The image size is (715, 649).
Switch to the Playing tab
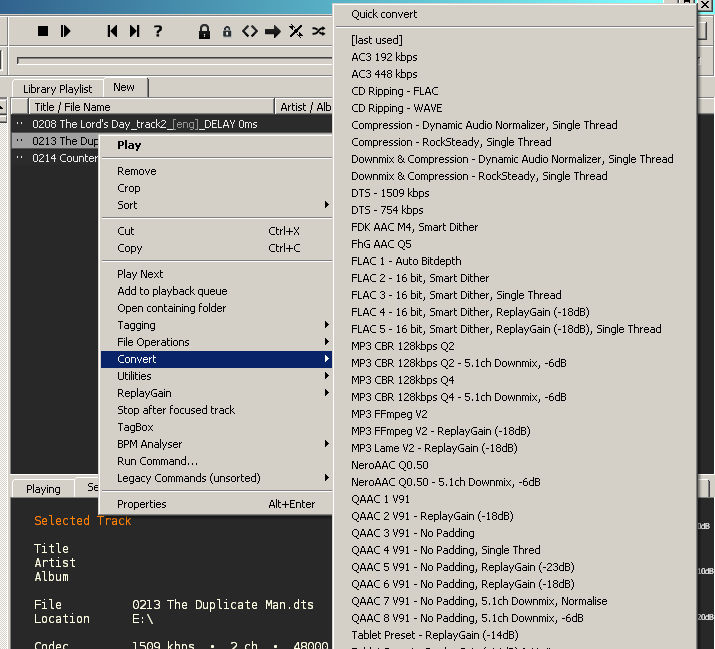(43, 489)
